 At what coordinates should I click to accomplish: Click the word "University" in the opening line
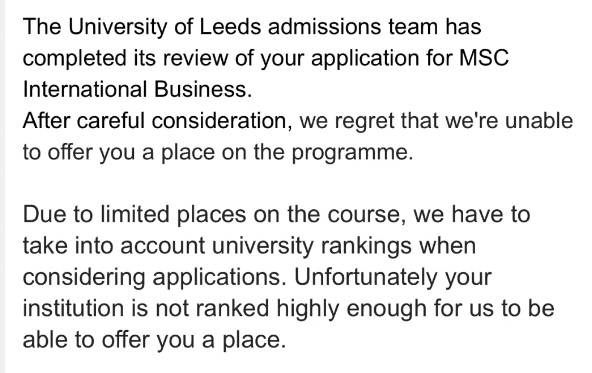[117, 28]
